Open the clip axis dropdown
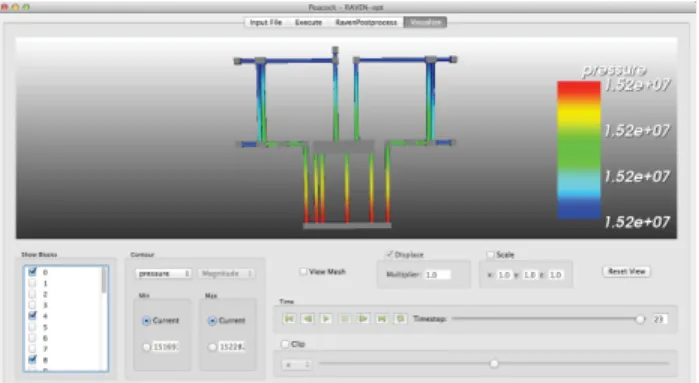 [x=296, y=365]
